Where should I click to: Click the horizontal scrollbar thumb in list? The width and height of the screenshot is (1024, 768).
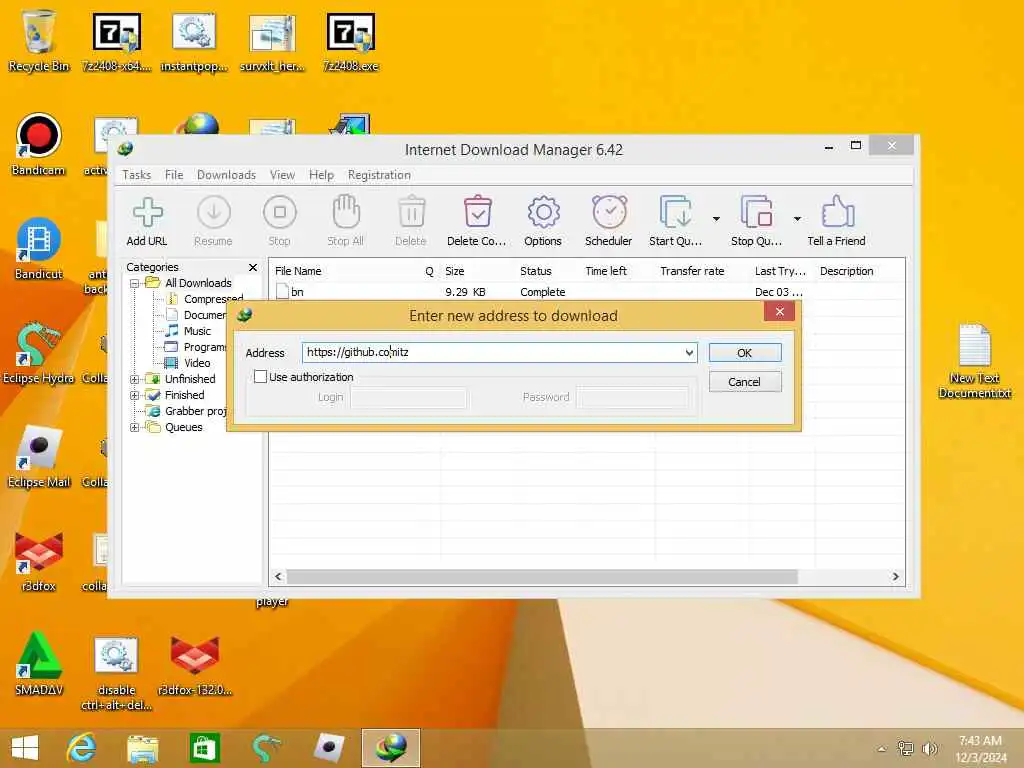click(542, 577)
